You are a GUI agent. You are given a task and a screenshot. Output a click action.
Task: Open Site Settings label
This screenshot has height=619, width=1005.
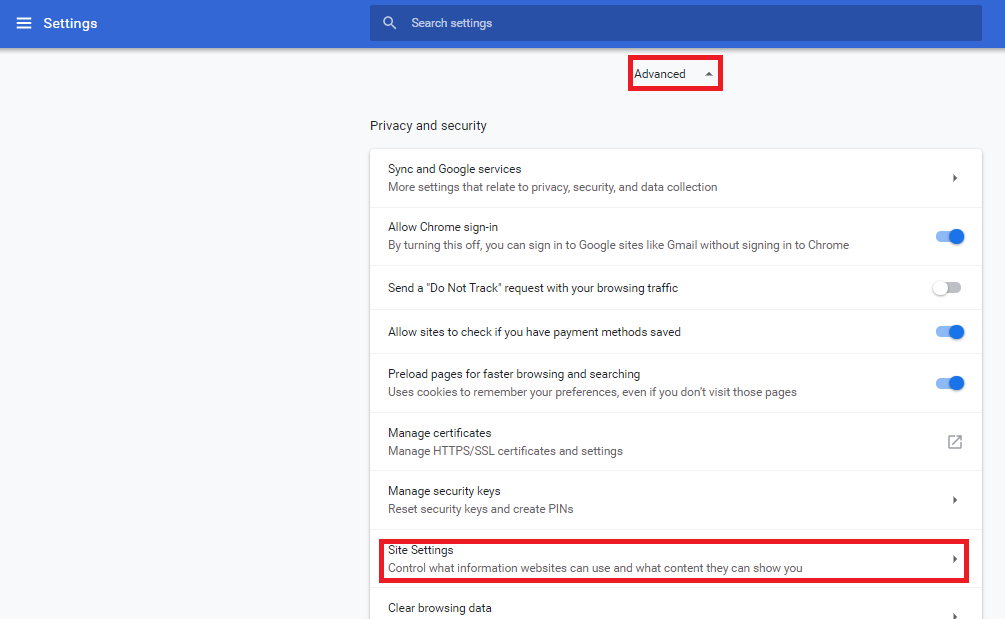(x=421, y=550)
